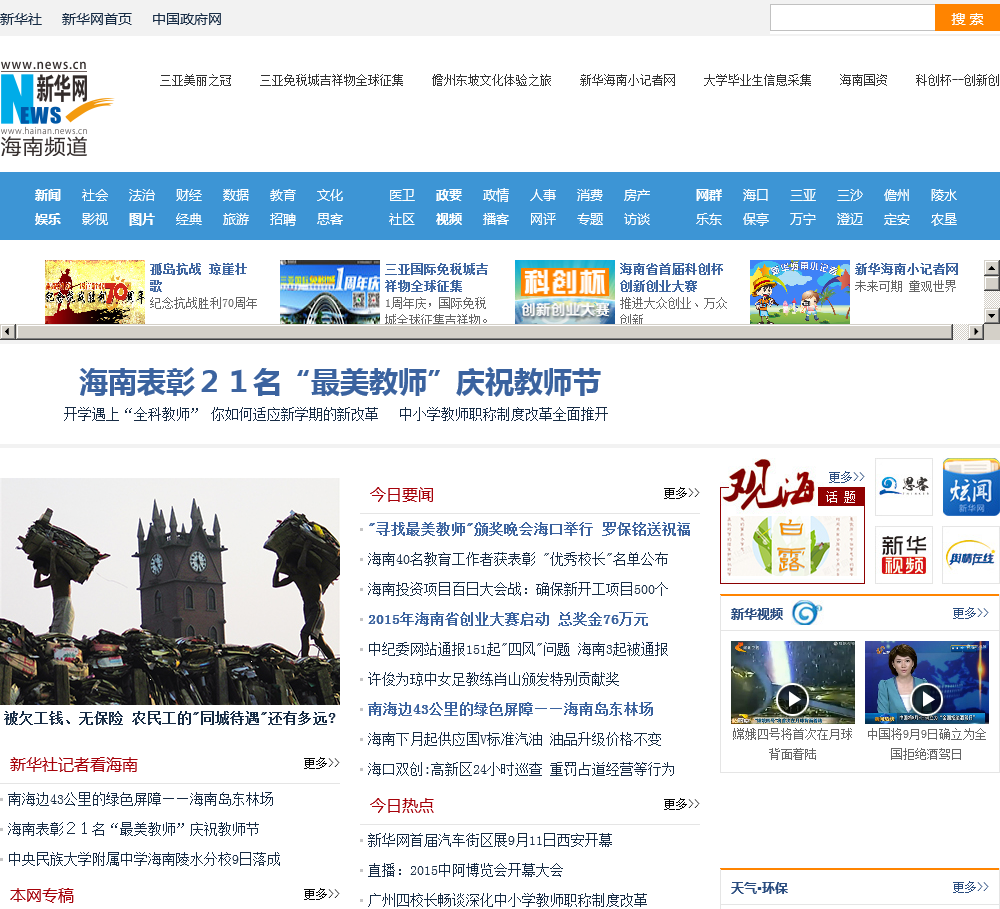This screenshot has height=909, width=1000.
Task: Select 海口 in the navigation bar
Action: pos(756,195)
